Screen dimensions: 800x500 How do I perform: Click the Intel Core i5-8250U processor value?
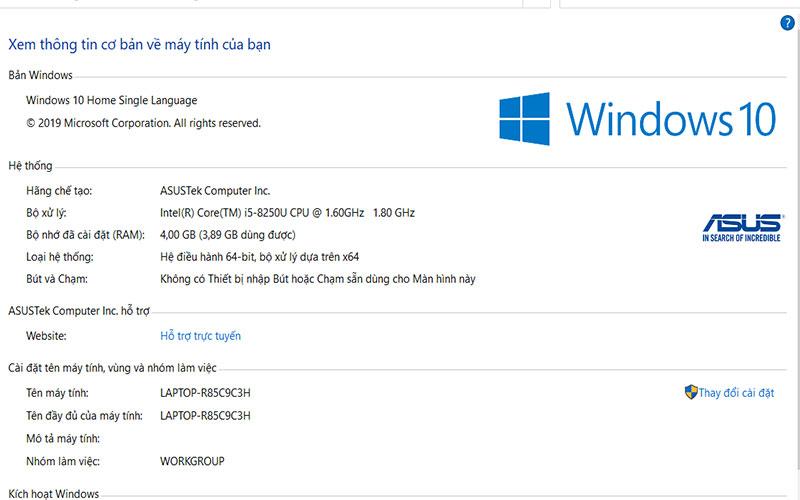(x=287, y=213)
